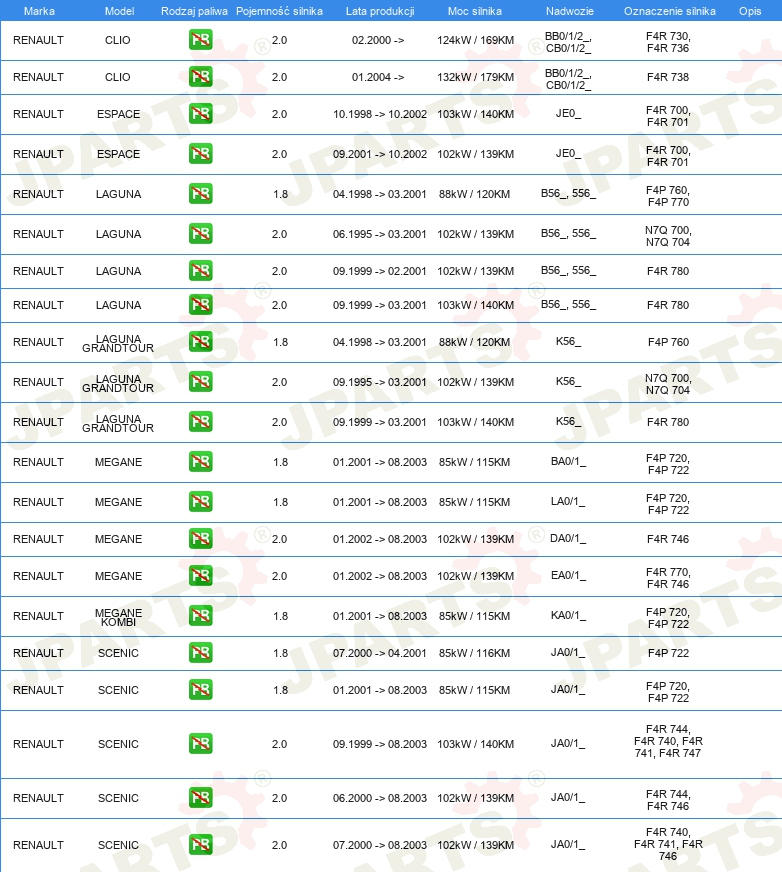The height and width of the screenshot is (872, 782).
Task: Click fuel icon in LAGUNA B56_ 103kW / 140KM row
Action: click(x=200, y=305)
